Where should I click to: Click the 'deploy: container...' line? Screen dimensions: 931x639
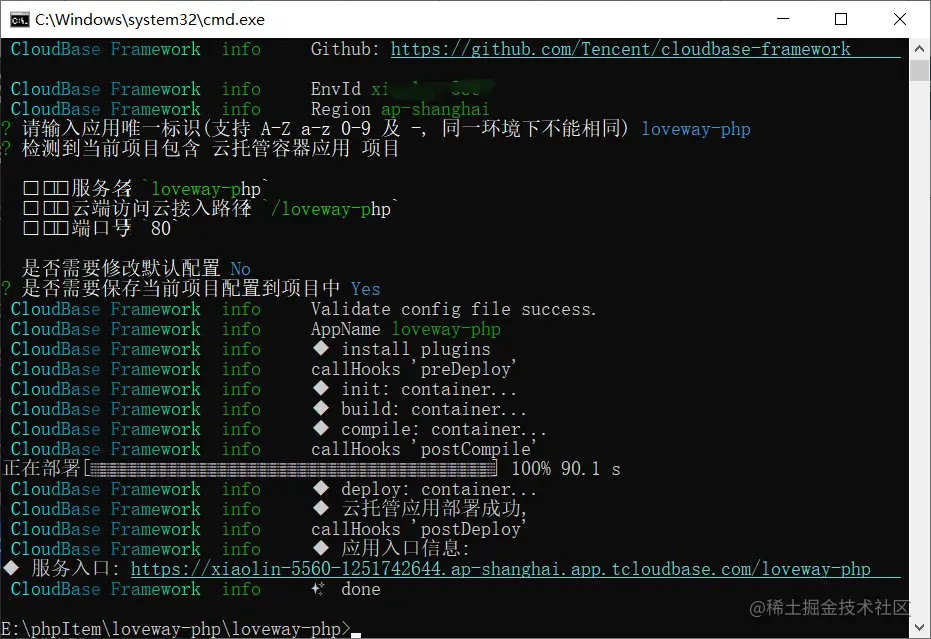tap(425, 489)
